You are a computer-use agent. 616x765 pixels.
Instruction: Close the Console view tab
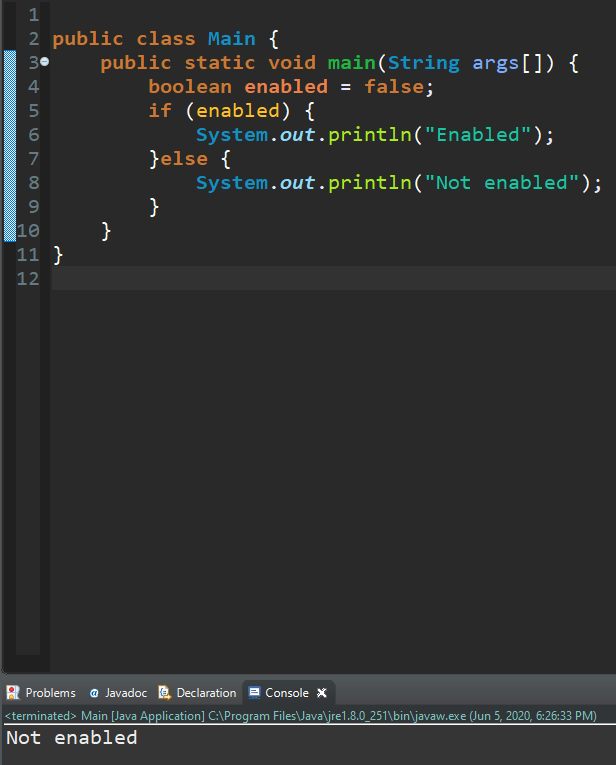pos(322,692)
